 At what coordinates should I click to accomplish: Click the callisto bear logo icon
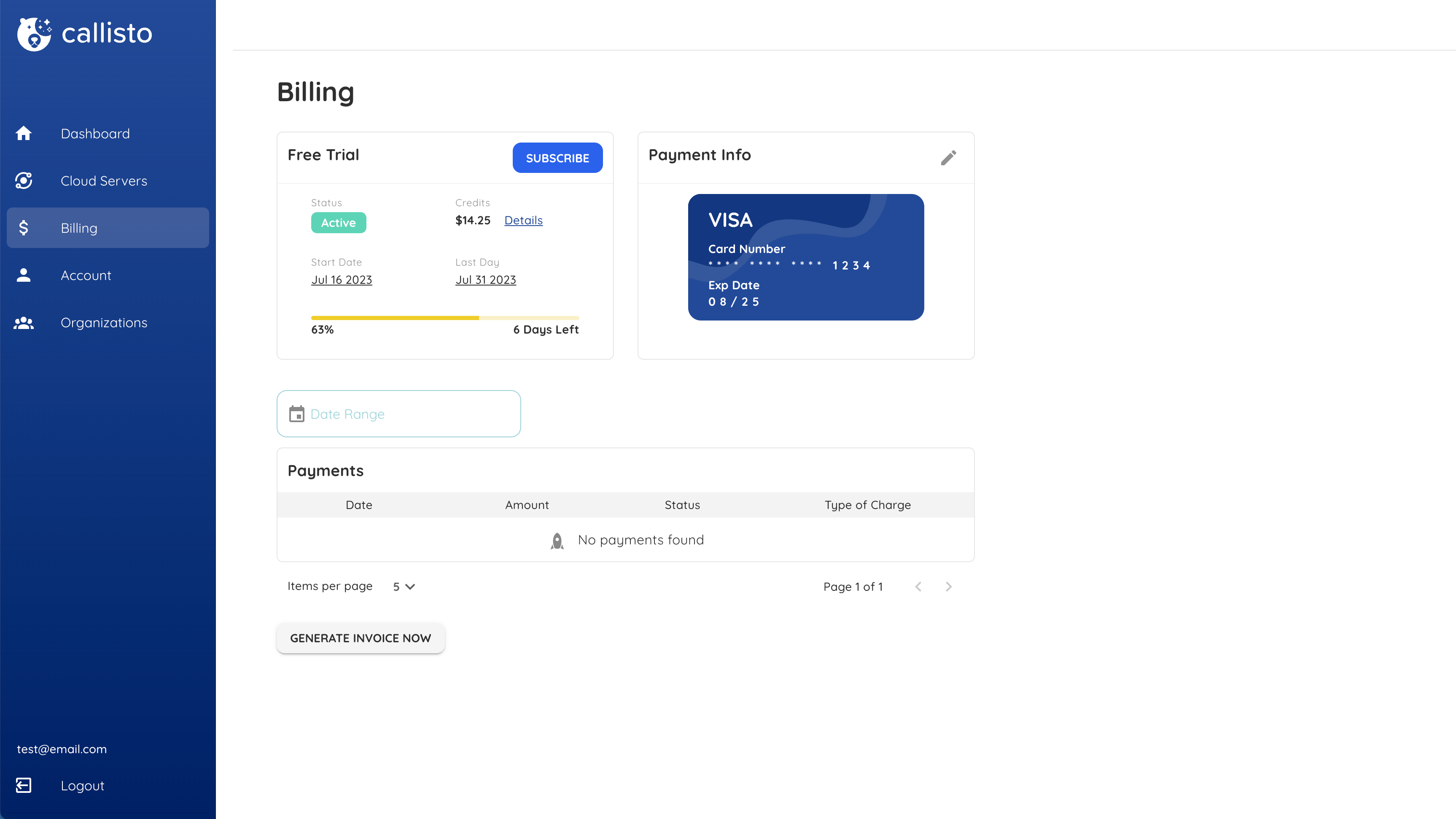34,34
